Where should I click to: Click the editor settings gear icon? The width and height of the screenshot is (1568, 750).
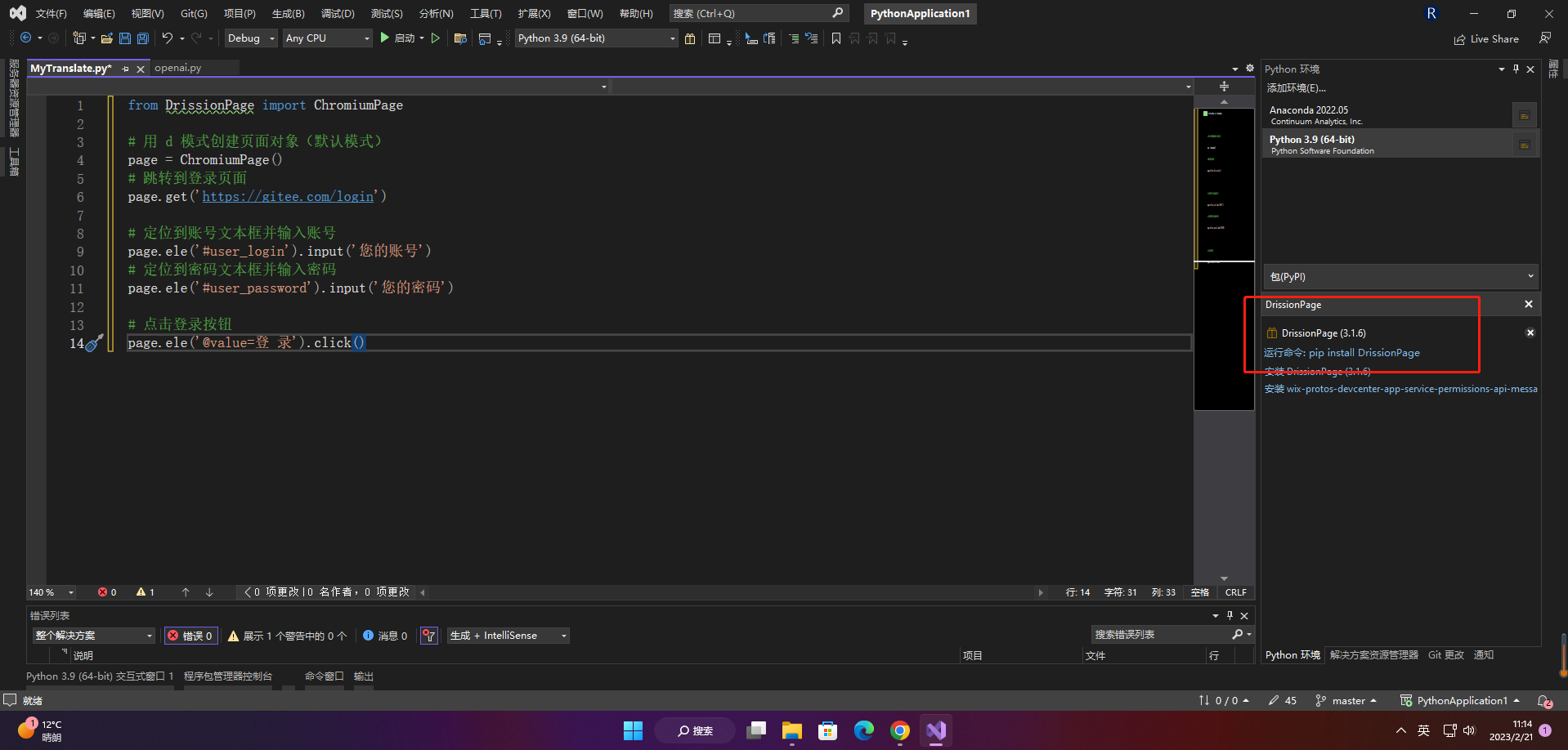click(1249, 69)
